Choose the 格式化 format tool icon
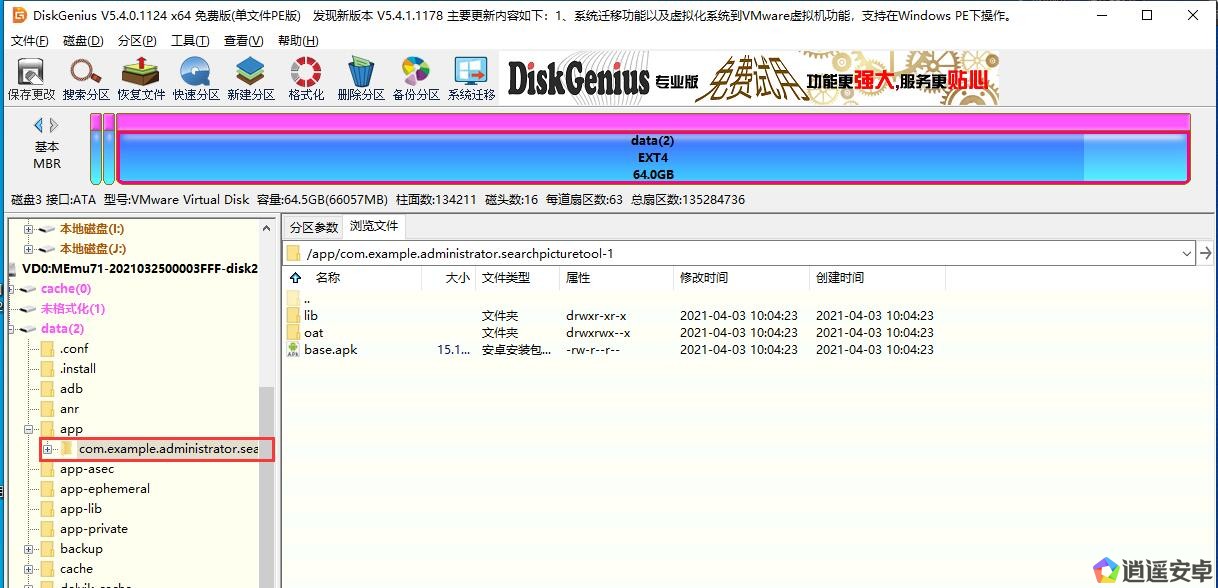The image size is (1218, 588). [x=306, y=79]
